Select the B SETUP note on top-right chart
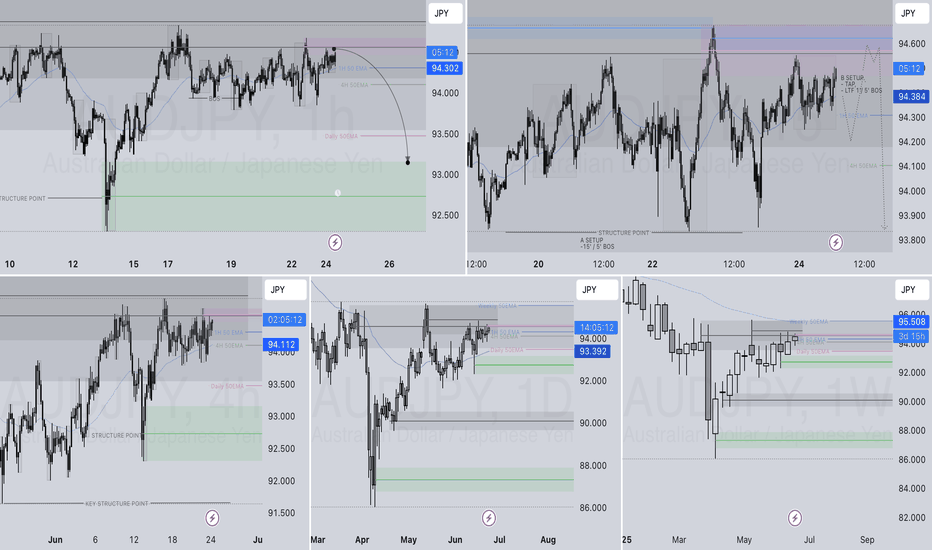 tap(861, 84)
